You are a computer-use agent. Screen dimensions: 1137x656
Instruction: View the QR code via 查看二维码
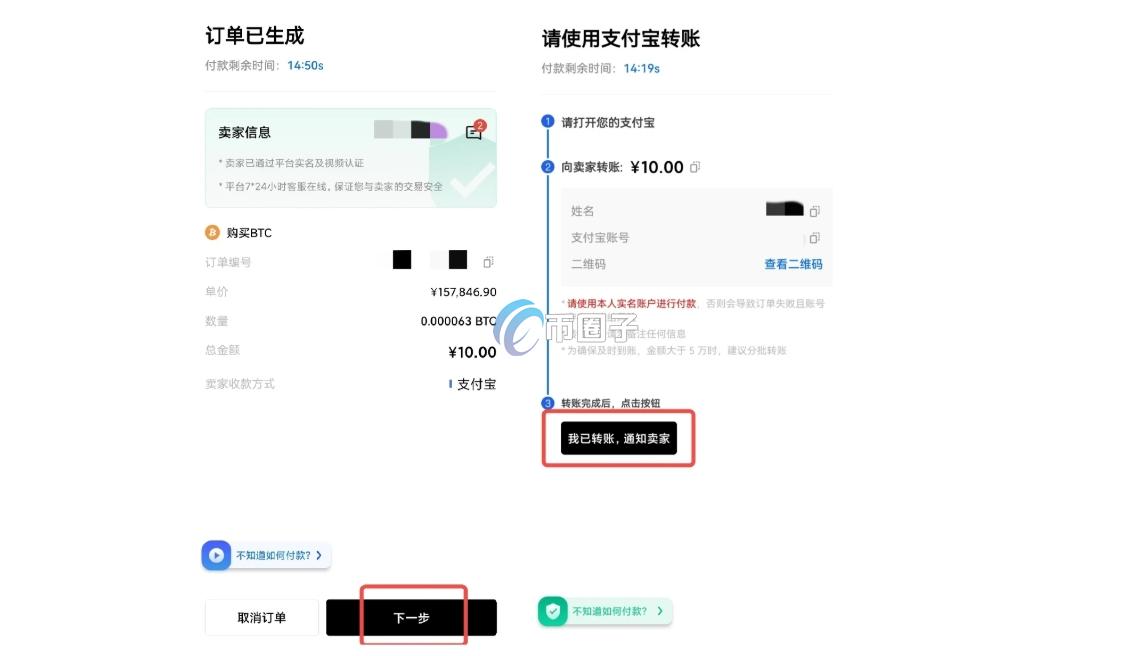pos(793,264)
